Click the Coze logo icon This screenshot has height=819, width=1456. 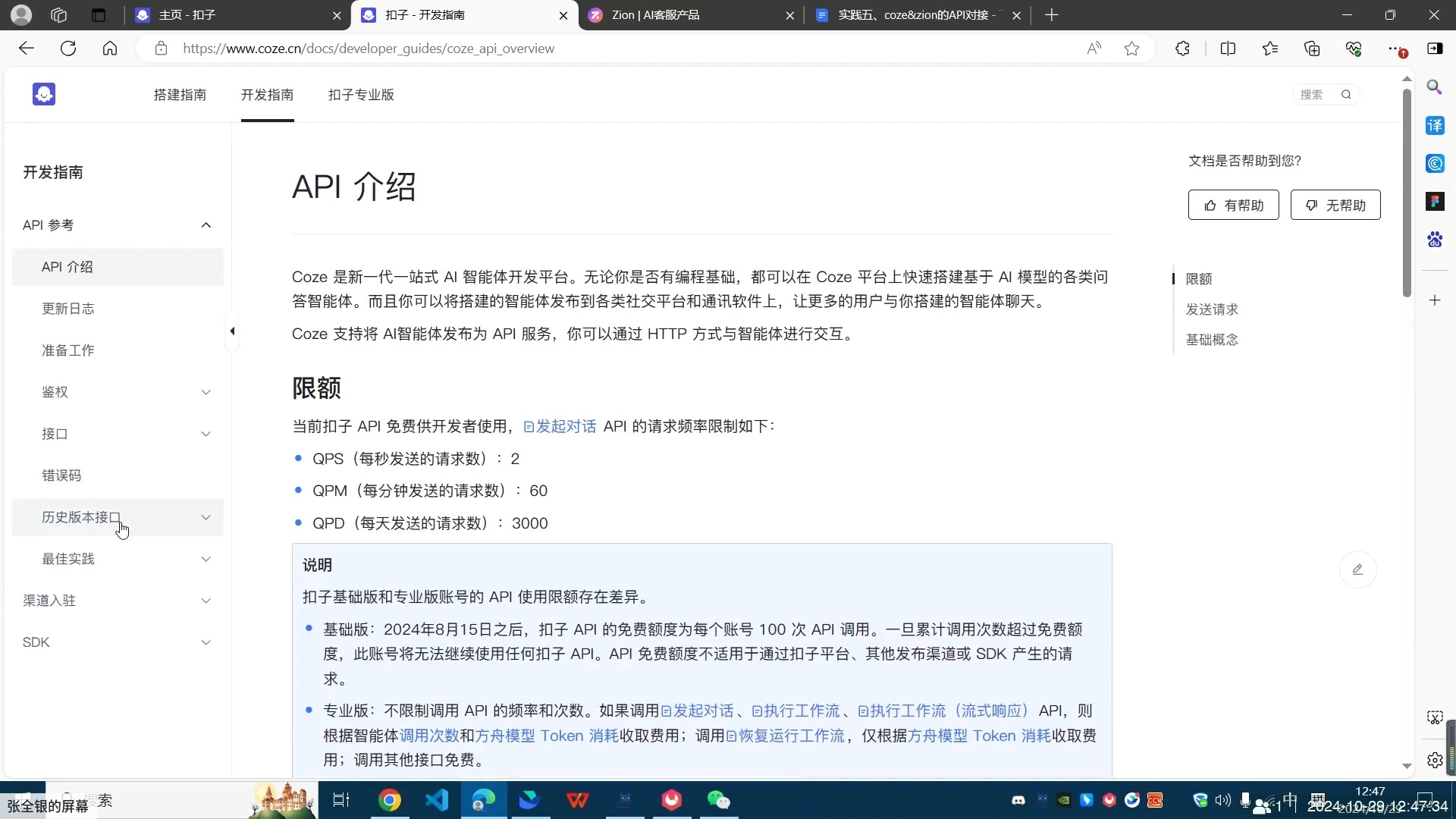(x=44, y=94)
